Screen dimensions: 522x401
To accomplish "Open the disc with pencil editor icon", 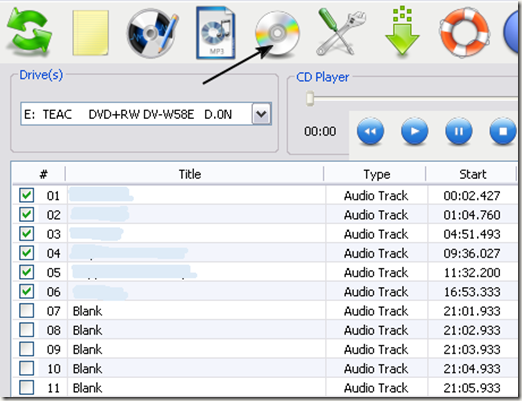I will point(152,32).
